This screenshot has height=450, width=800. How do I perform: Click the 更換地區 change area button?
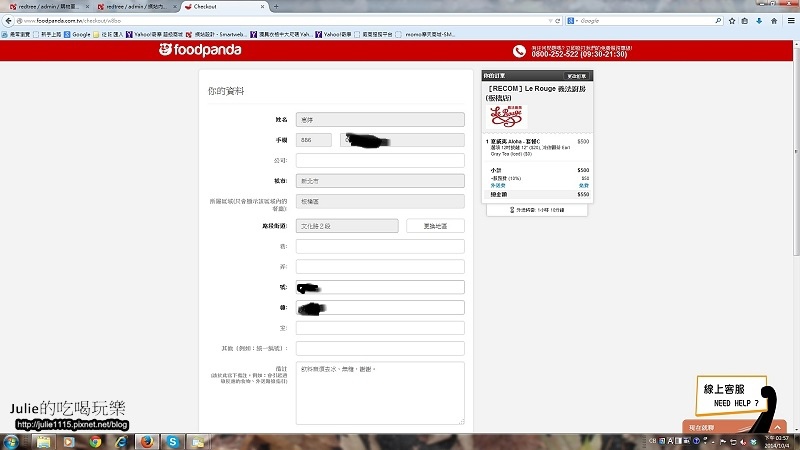435,226
